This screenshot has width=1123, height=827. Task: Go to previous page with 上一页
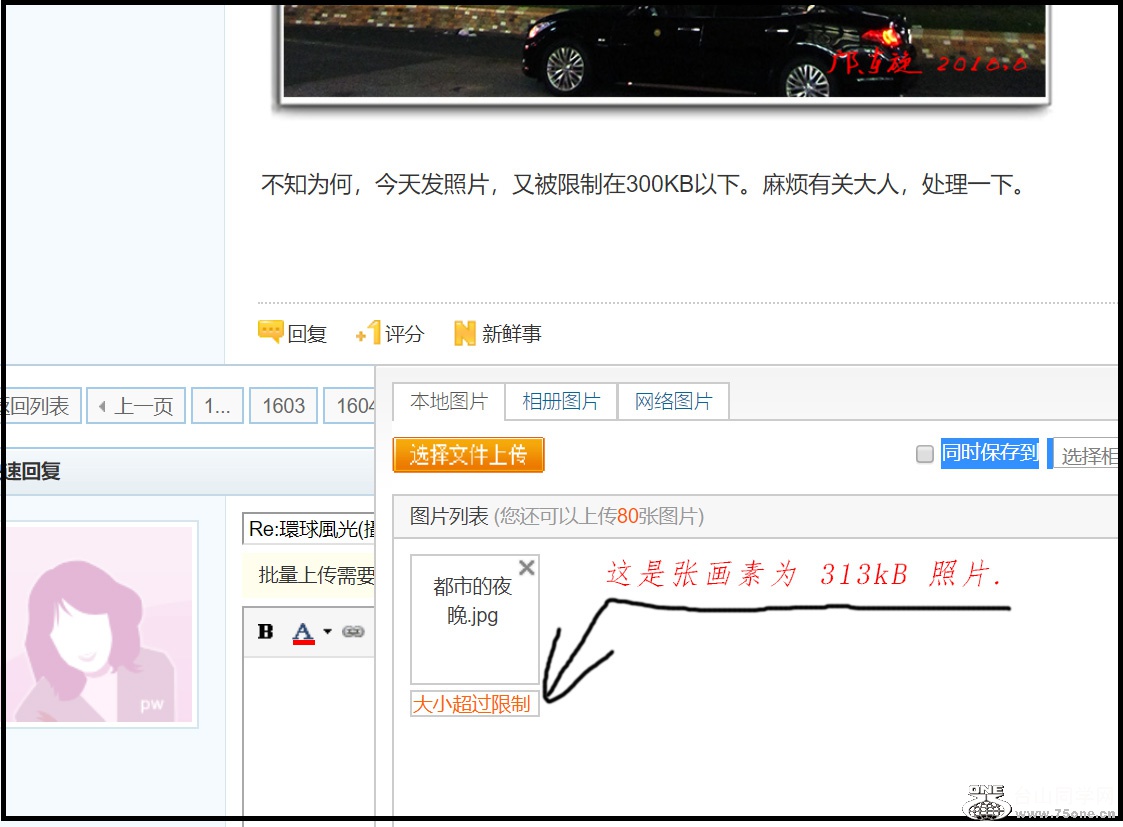point(136,406)
